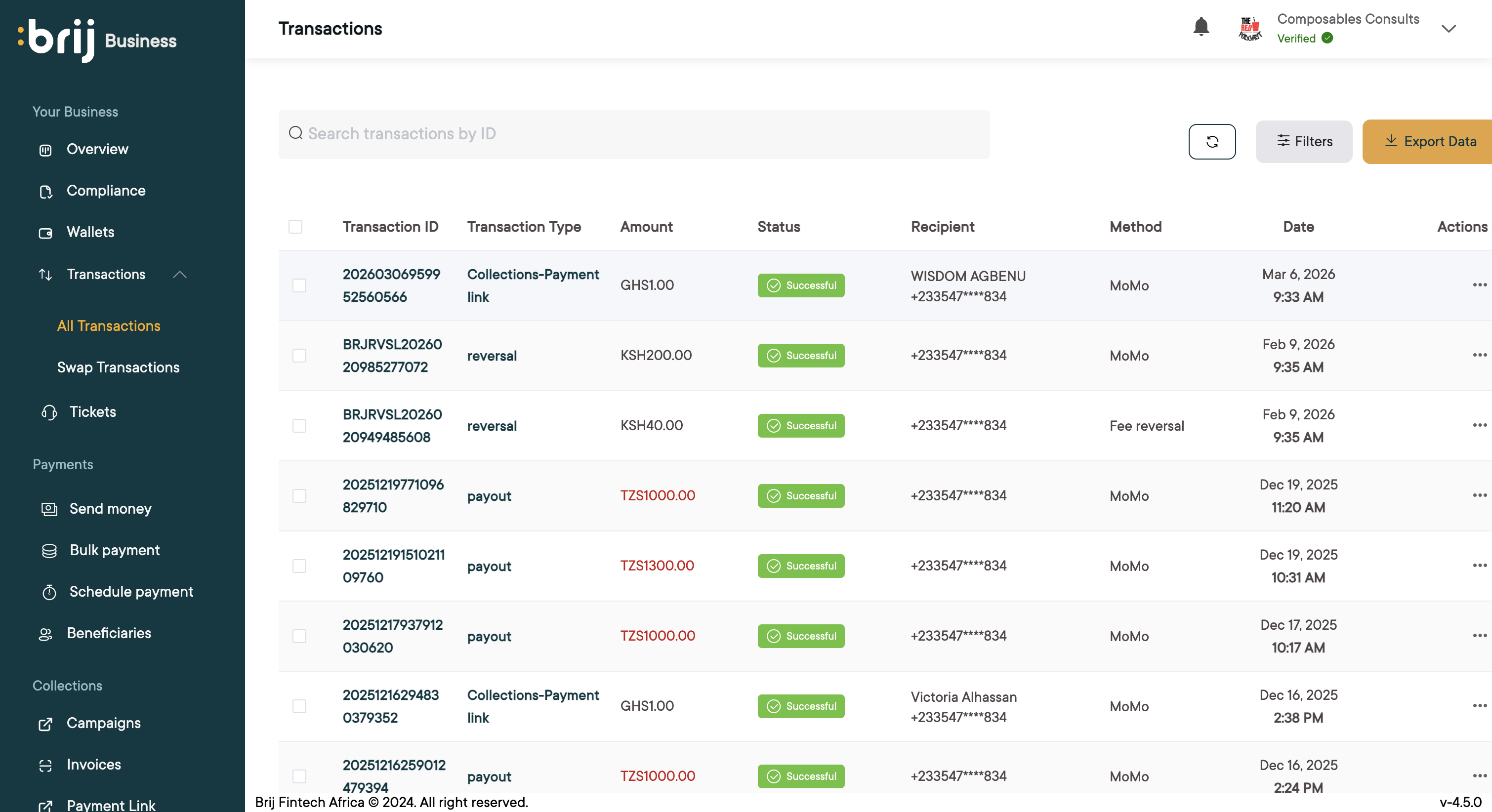Click the notifications bell icon
The height and width of the screenshot is (812, 1492).
1201,27
